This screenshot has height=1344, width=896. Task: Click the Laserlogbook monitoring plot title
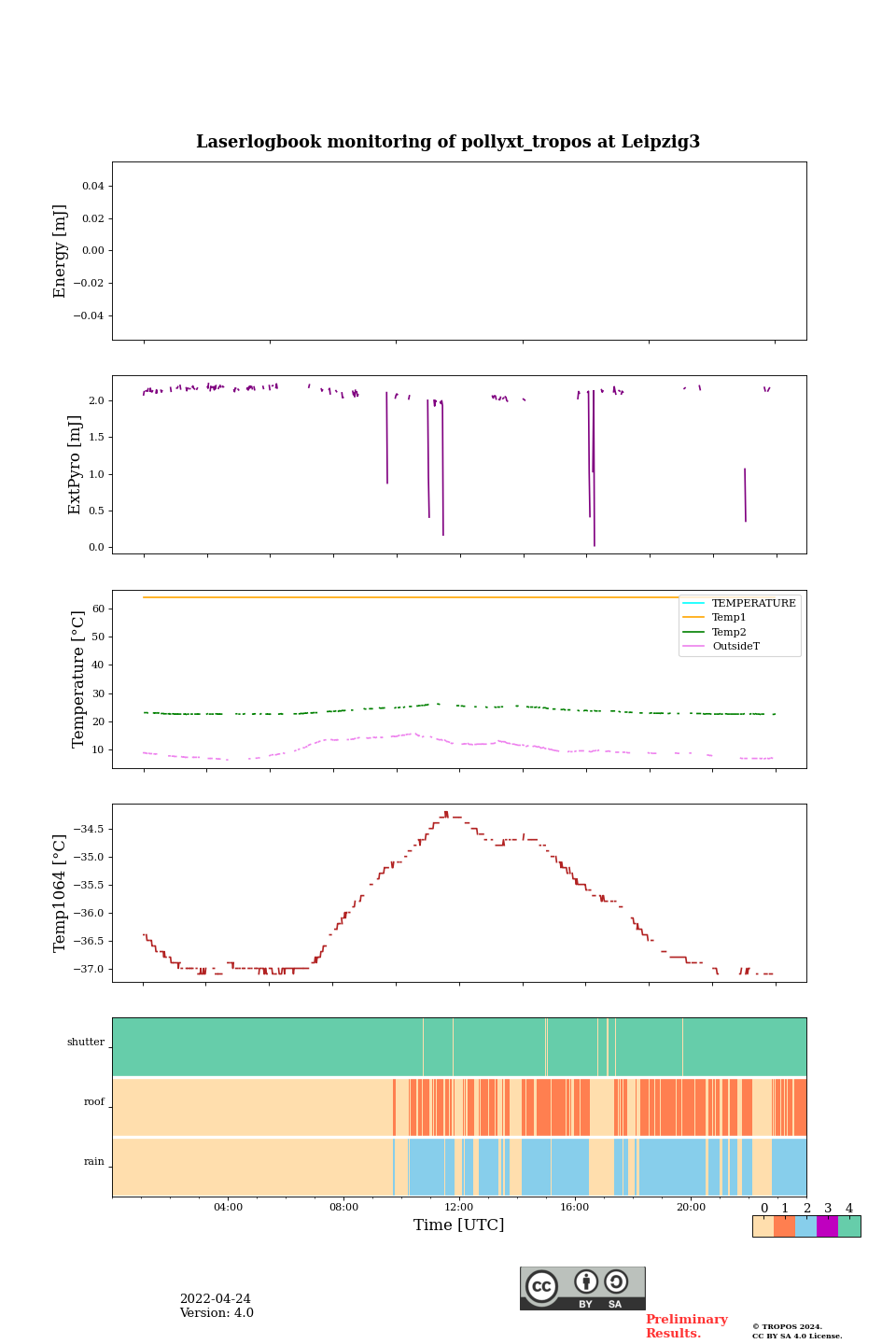tap(448, 142)
